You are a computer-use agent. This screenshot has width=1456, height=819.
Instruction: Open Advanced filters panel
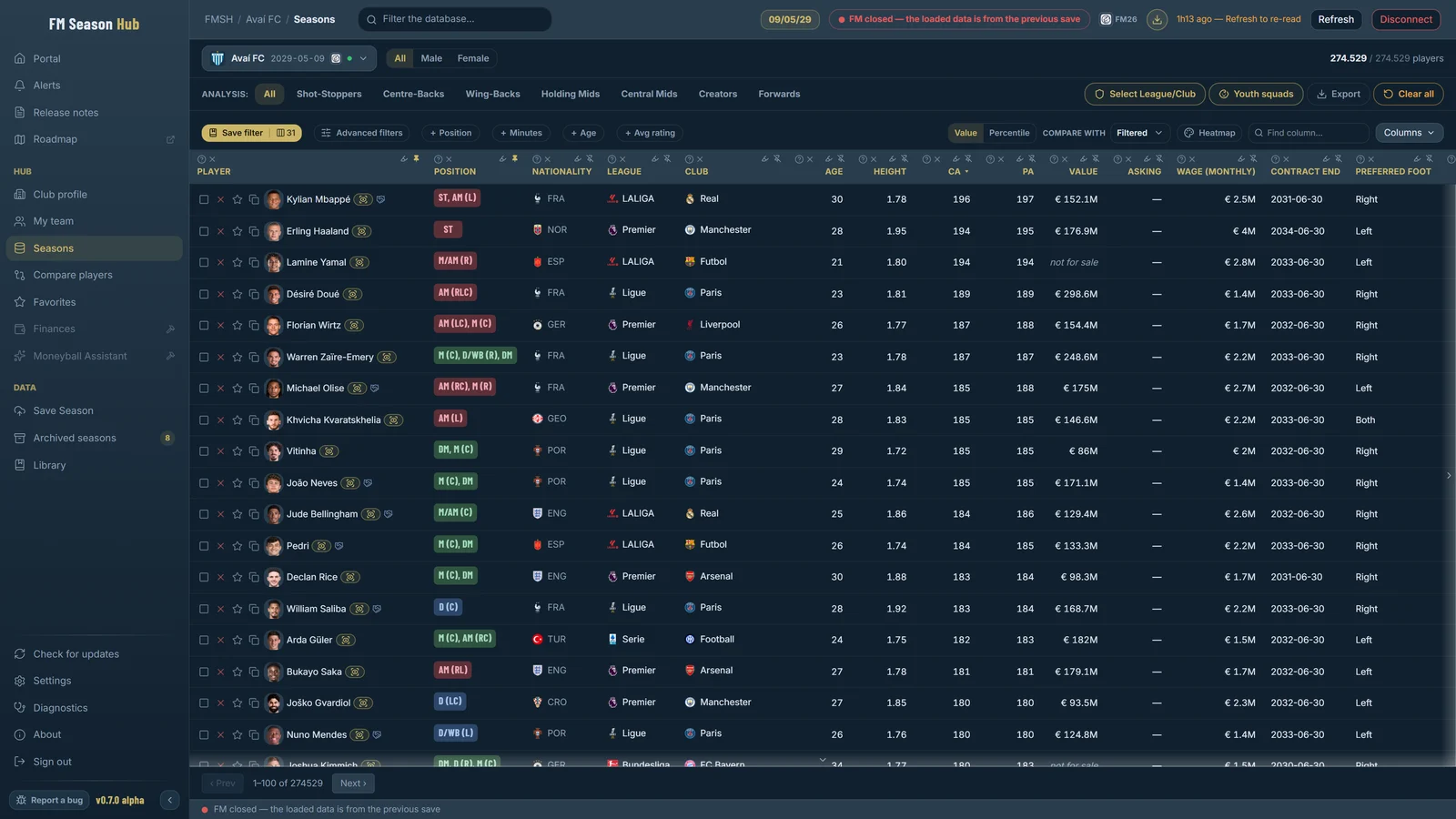point(362,133)
